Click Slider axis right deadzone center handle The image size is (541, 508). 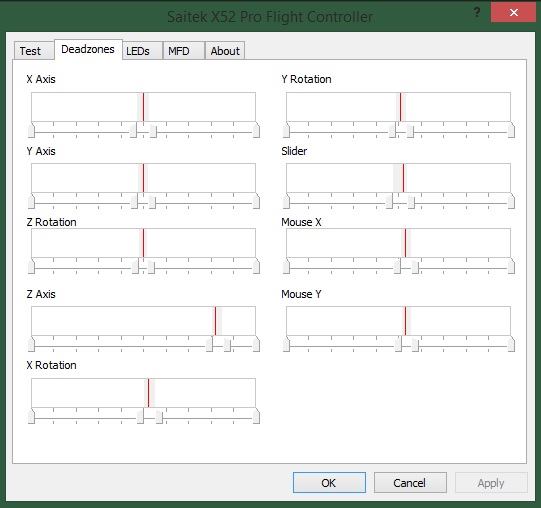(411, 202)
